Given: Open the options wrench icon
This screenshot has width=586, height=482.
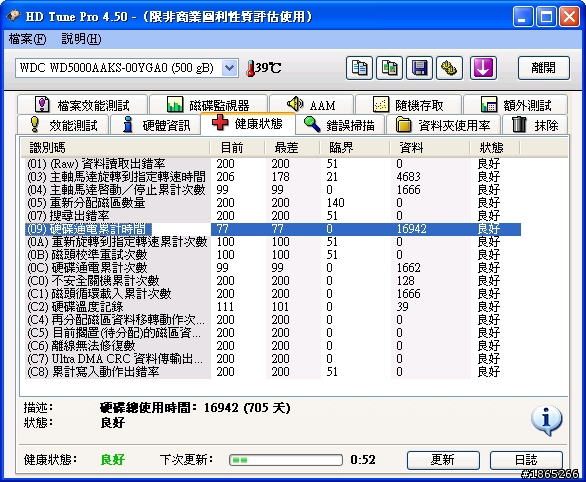Looking at the screenshot, I should pos(450,68).
